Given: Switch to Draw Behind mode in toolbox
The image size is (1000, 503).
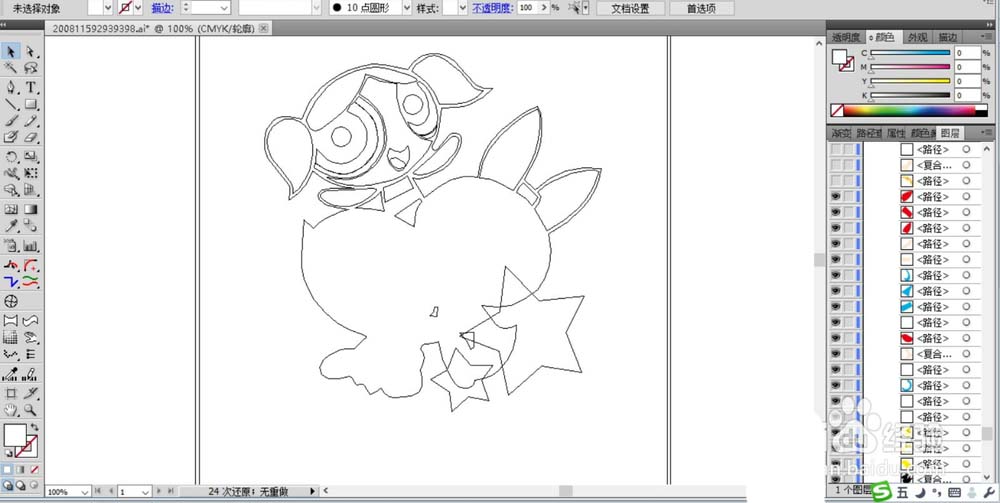Looking at the screenshot, I should point(20,485).
